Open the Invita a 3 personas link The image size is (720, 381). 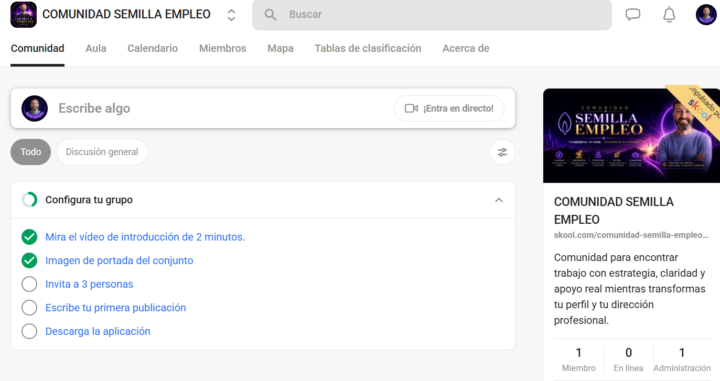point(89,284)
